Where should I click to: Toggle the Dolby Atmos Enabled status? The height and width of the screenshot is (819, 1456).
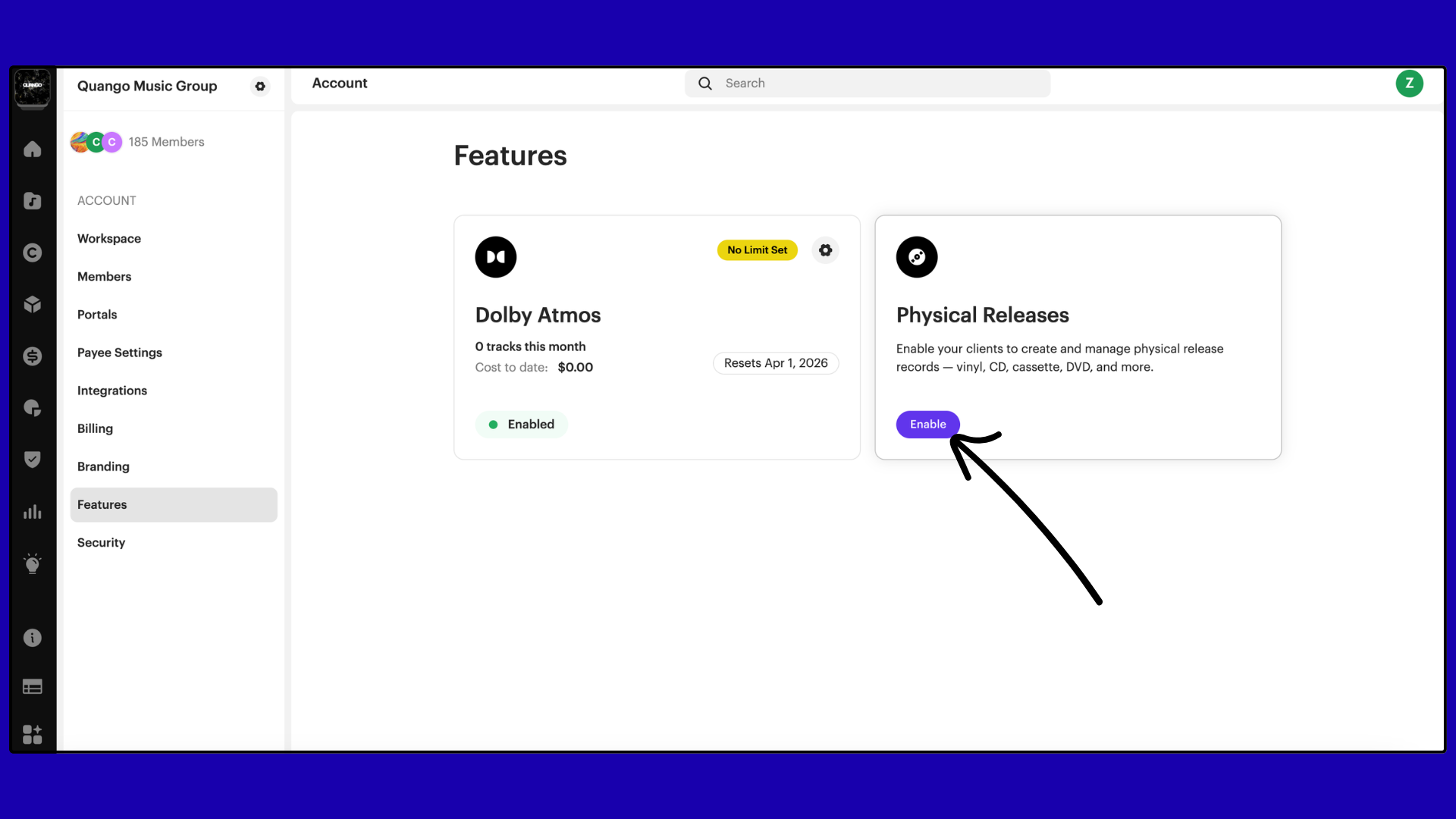coord(522,425)
